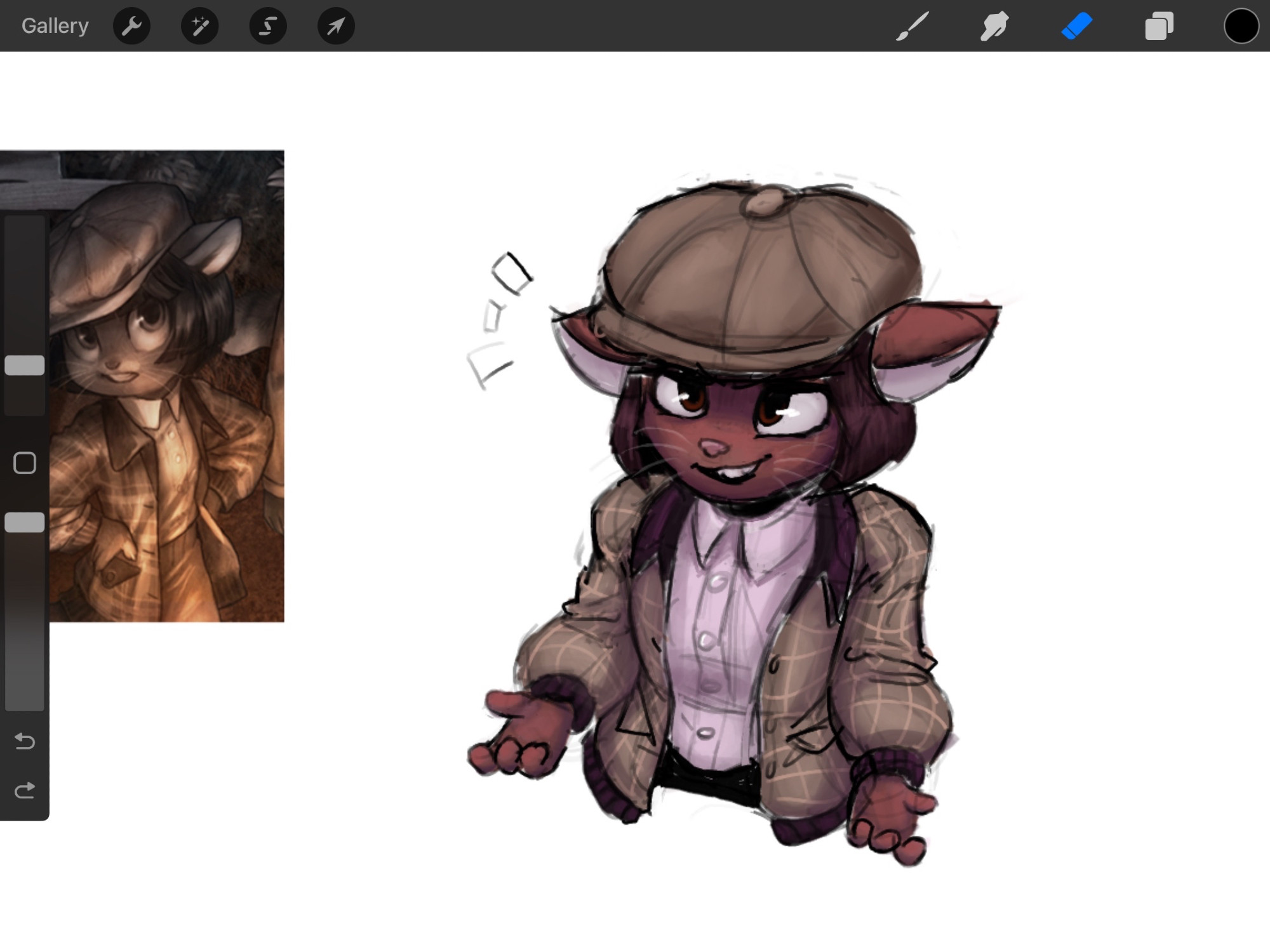Return to the Gallery
This screenshot has height=952, width=1270.
[55, 26]
